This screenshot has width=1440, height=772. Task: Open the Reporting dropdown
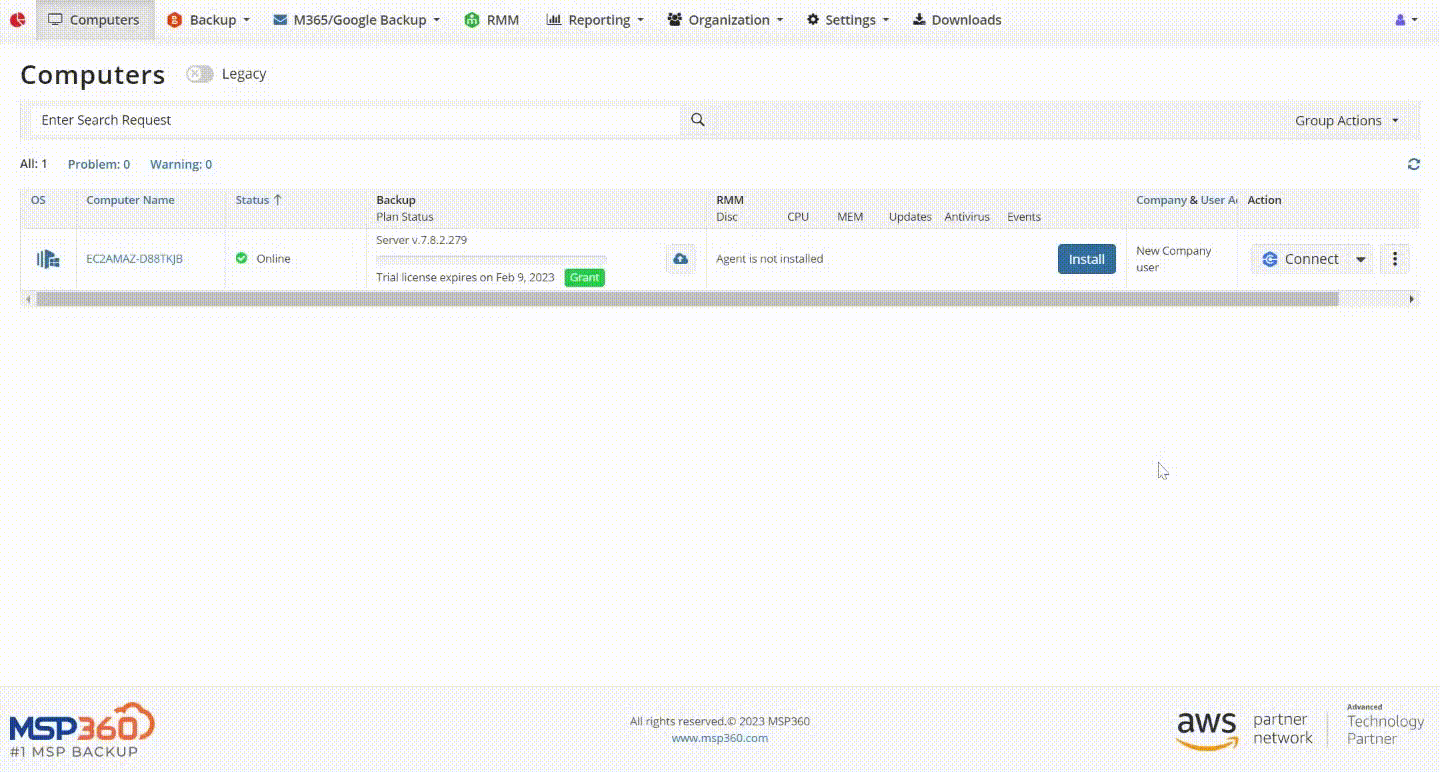594,20
